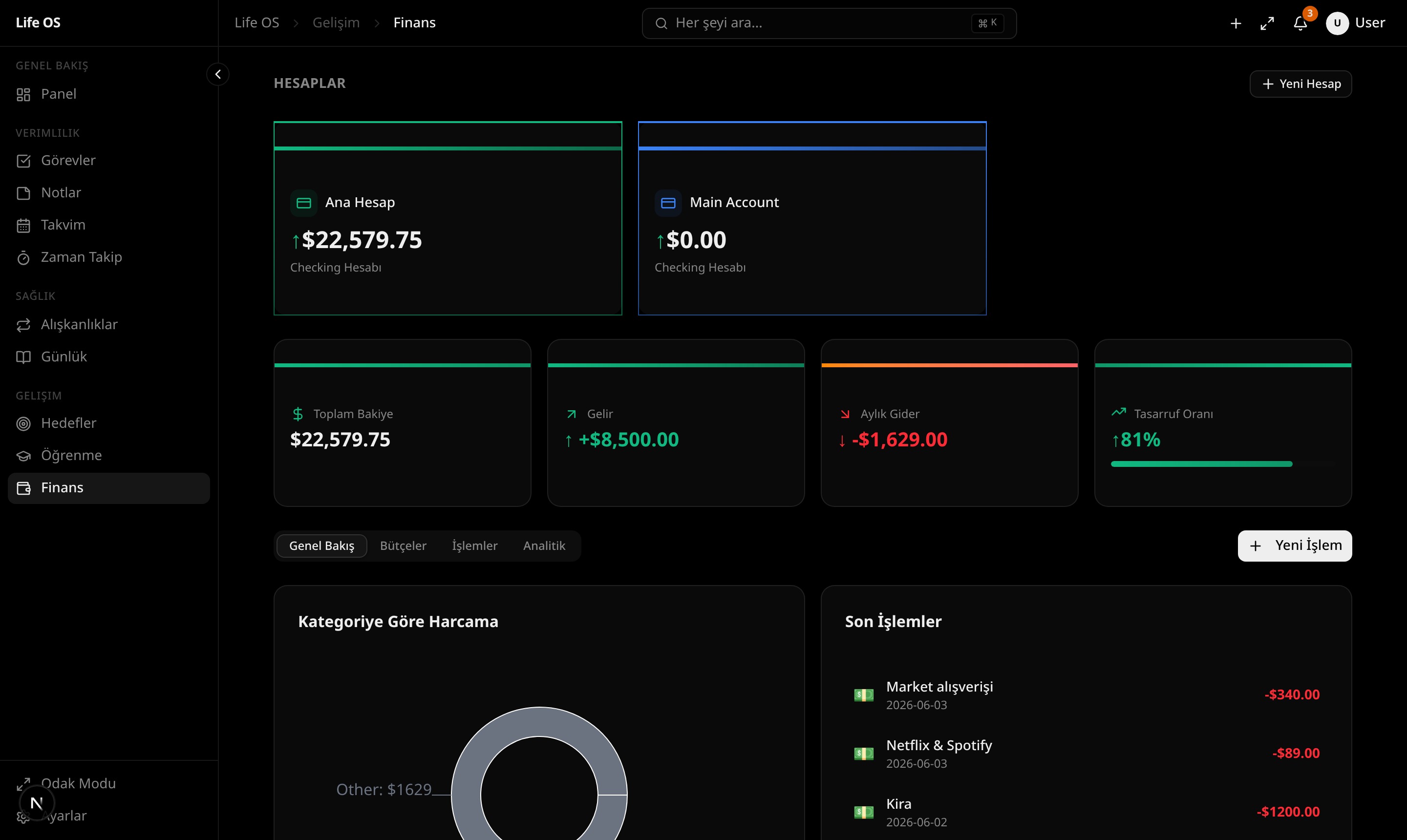Image resolution: width=1407 pixels, height=840 pixels.
Task: Click 'Other: $1629' chart label
Action: (x=384, y=790)
